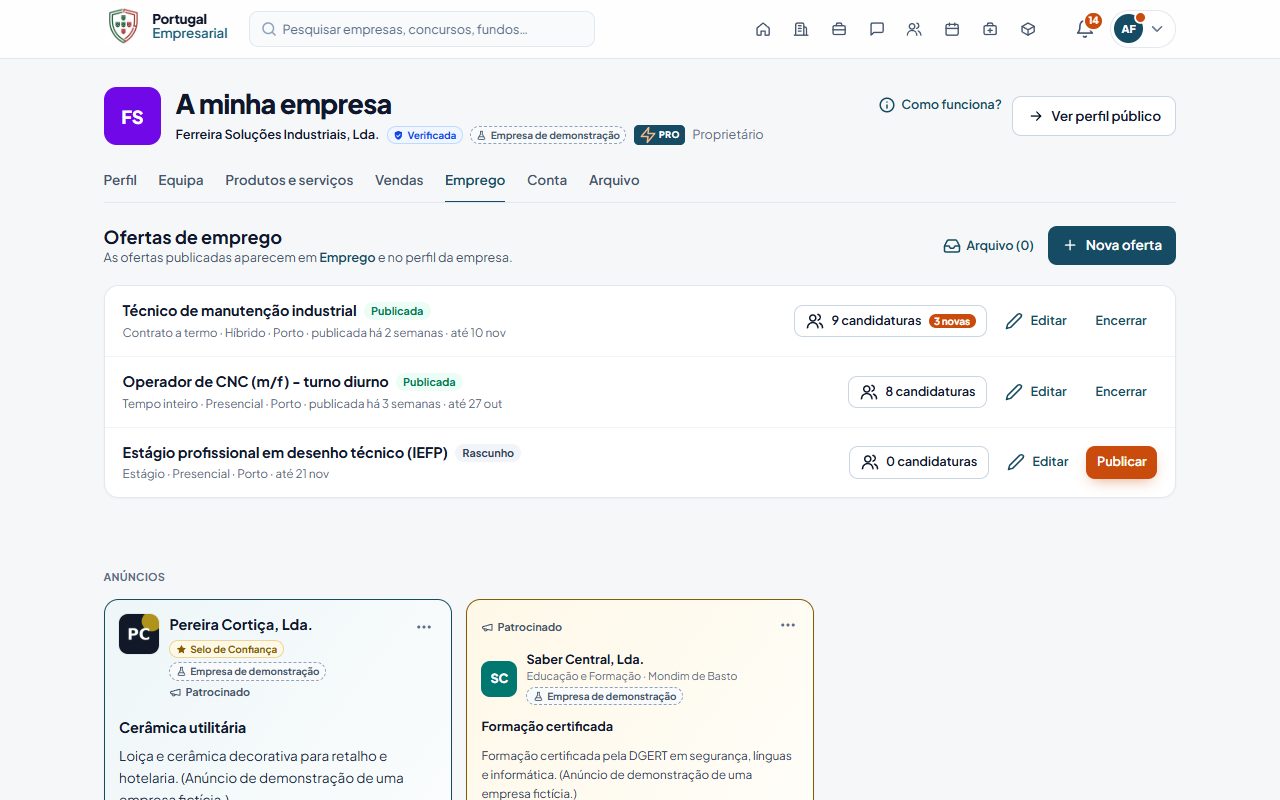Open the Como funciona? help link
The image size is (1280, 800).
940,104
